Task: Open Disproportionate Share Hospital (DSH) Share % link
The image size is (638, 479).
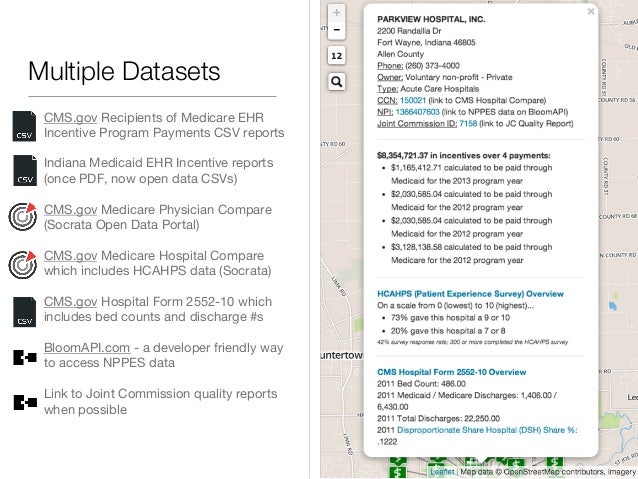Action: point(487,430)
